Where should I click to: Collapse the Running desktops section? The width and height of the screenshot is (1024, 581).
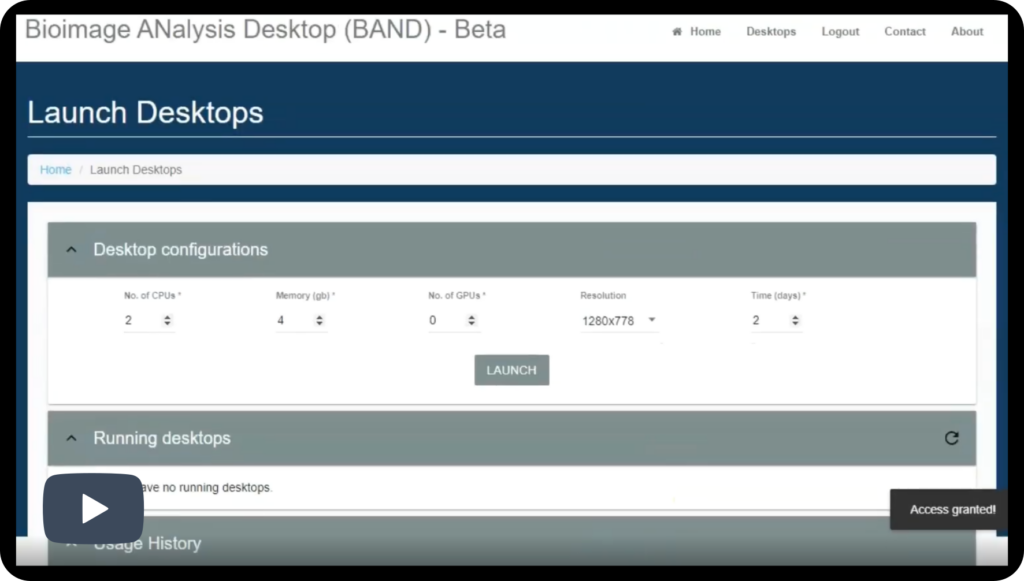click(x=71, y=438)
